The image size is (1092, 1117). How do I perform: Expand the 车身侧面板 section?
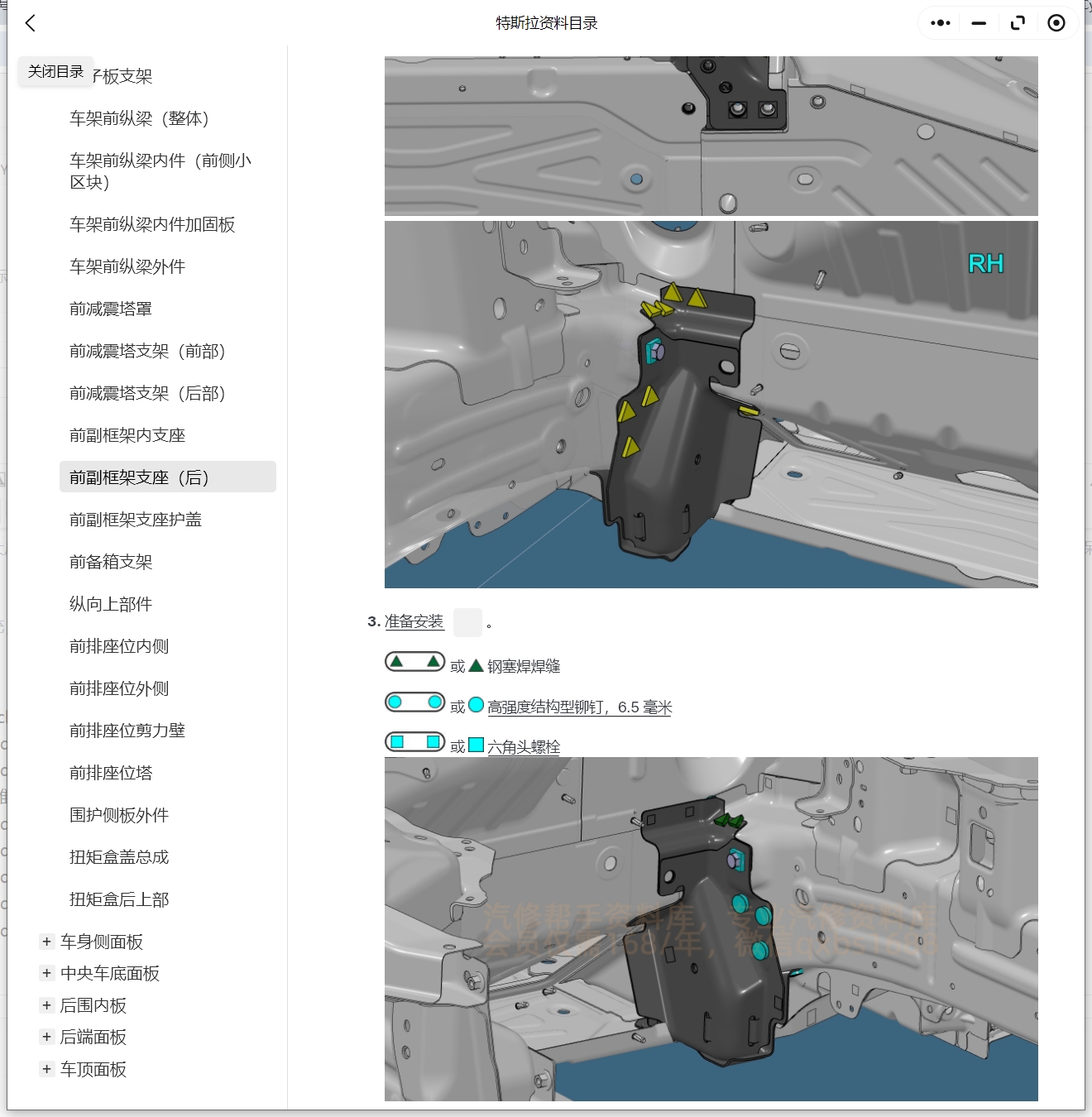point(46,941)
